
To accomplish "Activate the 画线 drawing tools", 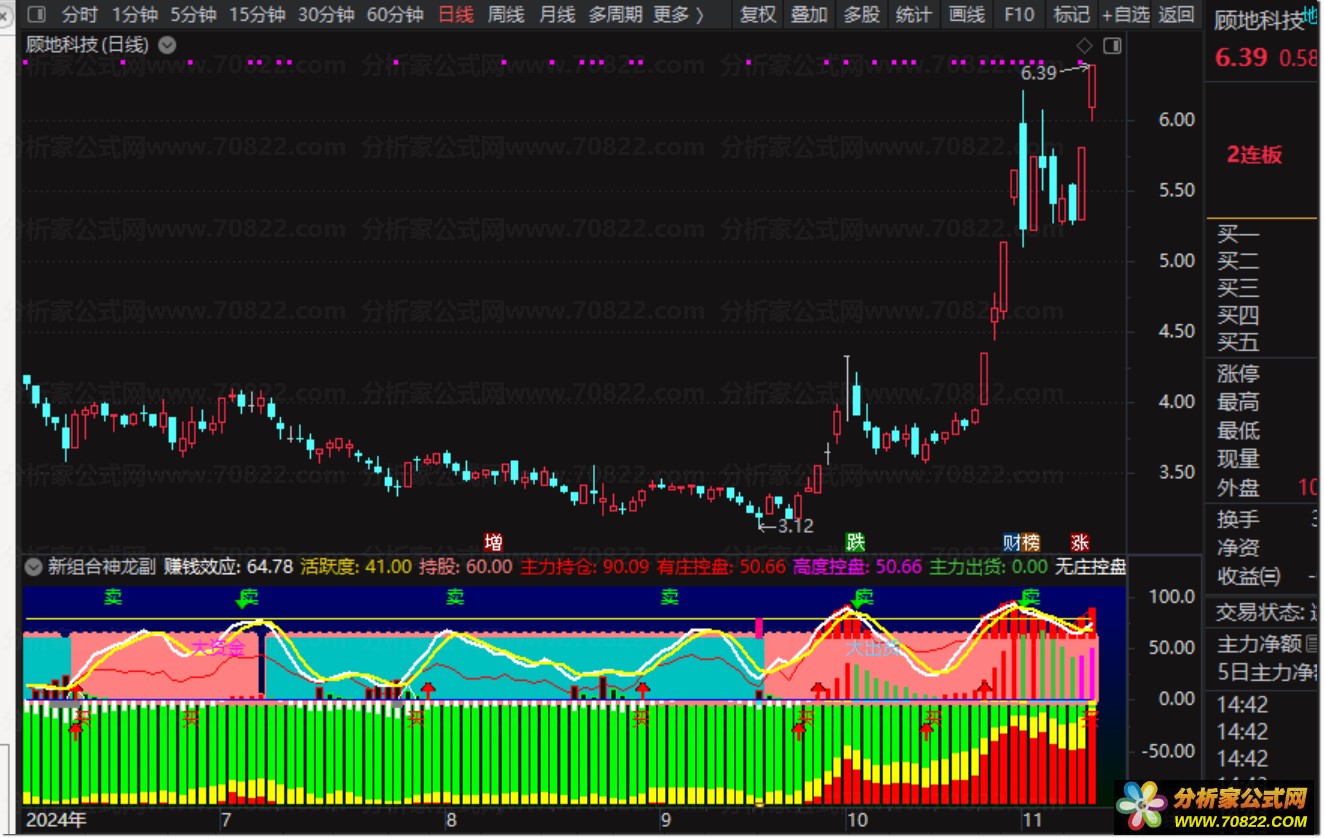I will [x=966, y=15].
